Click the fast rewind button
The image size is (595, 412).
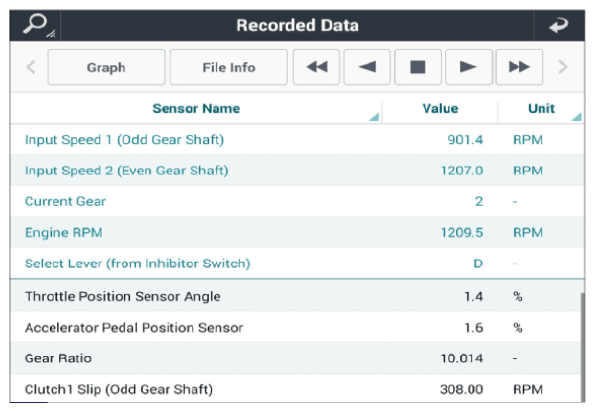click(x=316, y=67)
